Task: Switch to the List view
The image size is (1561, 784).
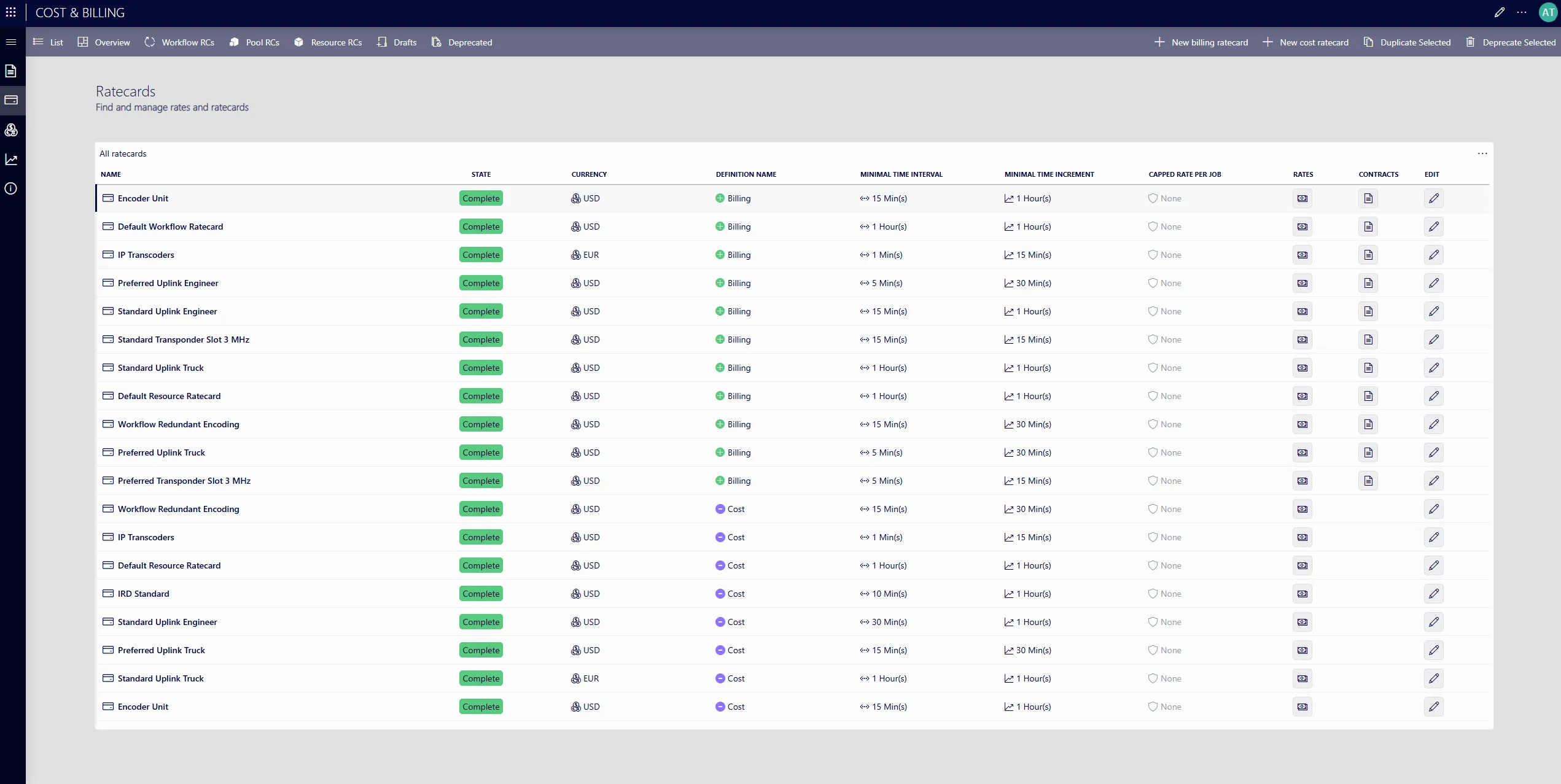Action: point(48,42)
